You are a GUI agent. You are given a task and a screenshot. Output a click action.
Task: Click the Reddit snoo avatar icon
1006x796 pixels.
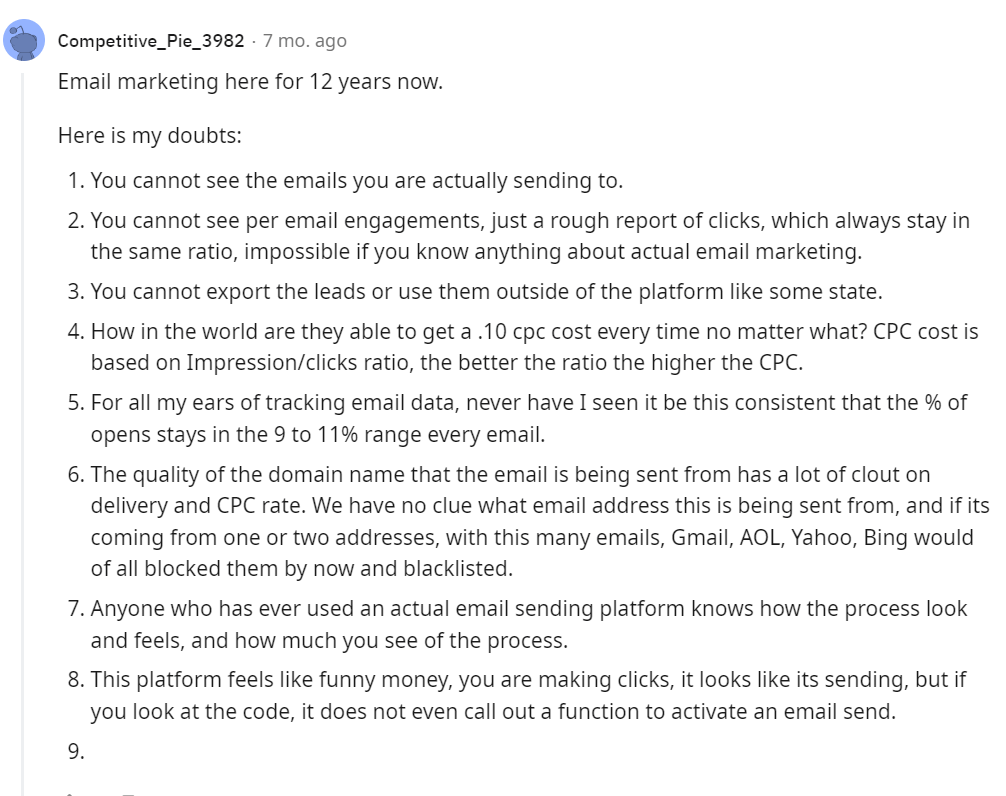tap(23, 42)
